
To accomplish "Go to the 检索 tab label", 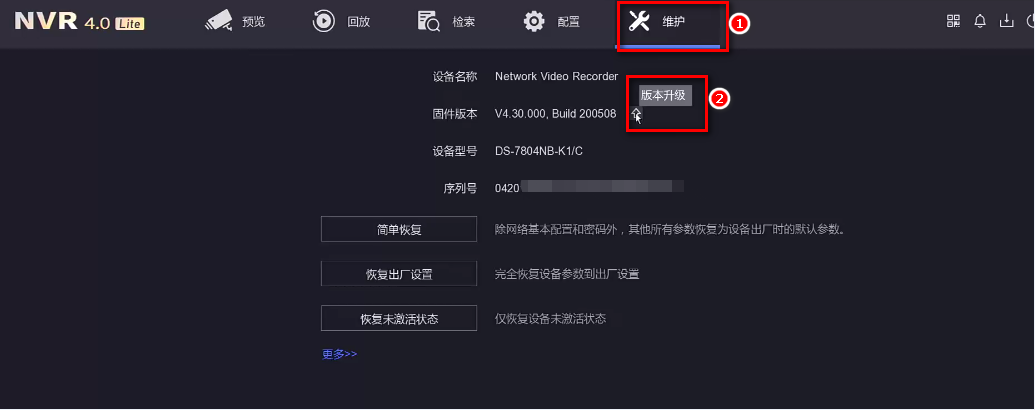I will click(x=463, y=22).
